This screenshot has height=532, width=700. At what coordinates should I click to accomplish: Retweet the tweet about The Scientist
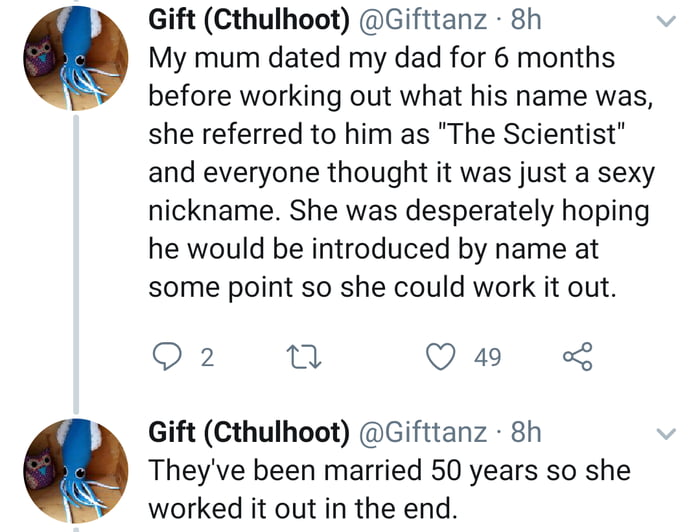coord(298,357)
